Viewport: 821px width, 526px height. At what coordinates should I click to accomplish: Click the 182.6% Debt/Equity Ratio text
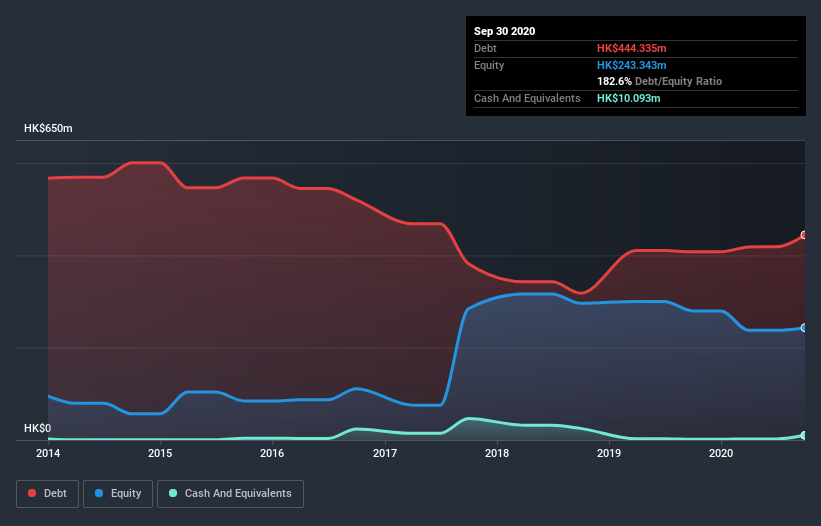[660, 82]
